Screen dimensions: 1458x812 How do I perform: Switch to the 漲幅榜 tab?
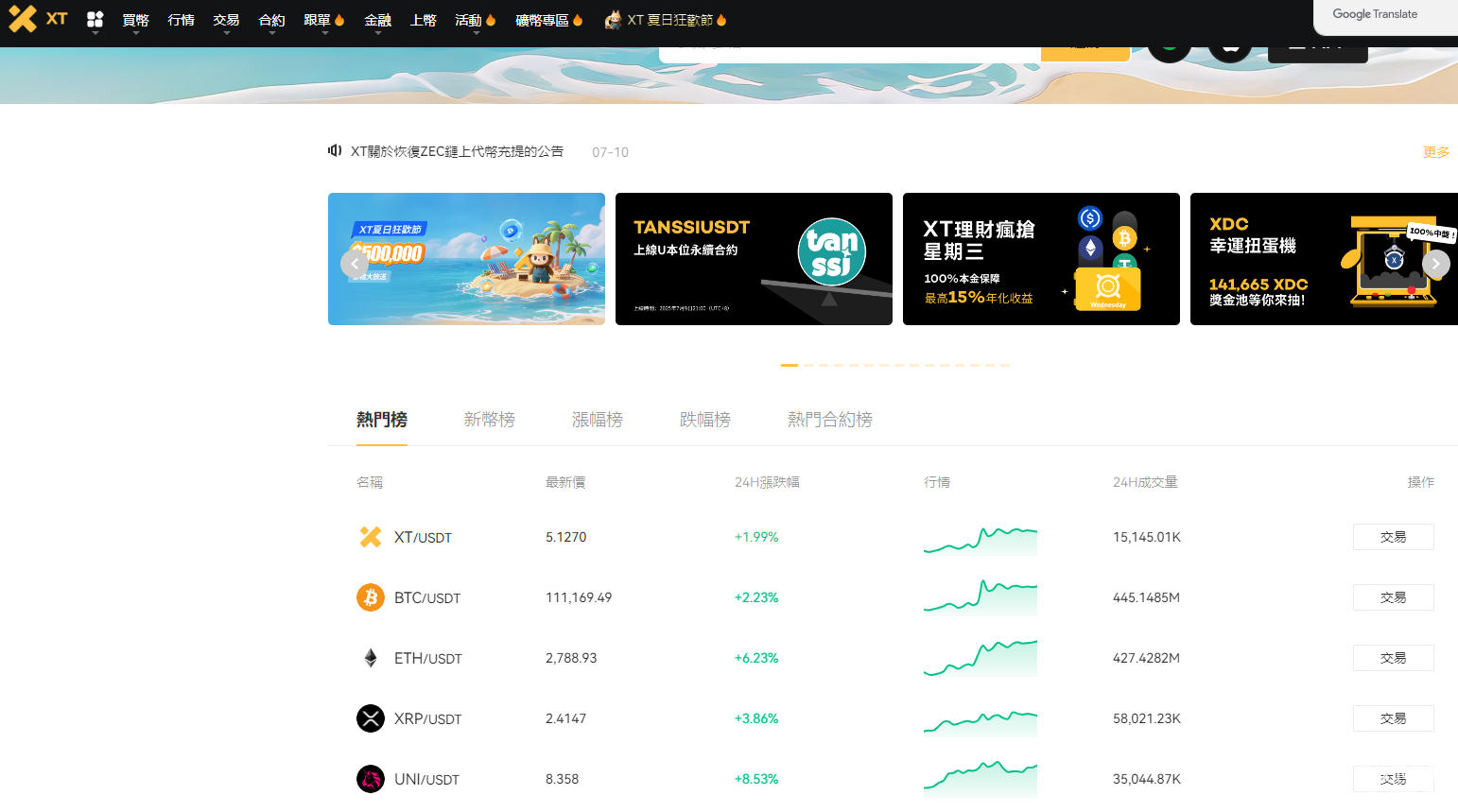598,420
